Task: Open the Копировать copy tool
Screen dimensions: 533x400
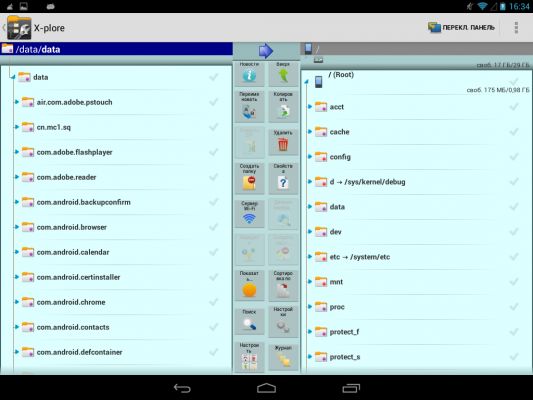Action: tap(283, 106)
